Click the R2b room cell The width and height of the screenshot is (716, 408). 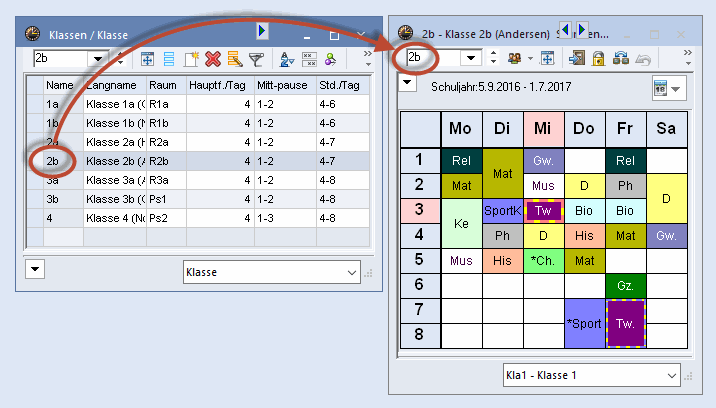pos(166,161)
